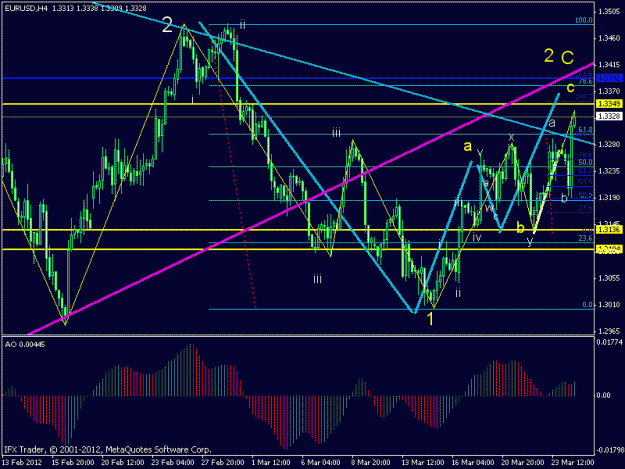This screenshot has width=625, height=469.
Task: Click the 6 Mar 04:00 time label
Action: click(x=320, y=463)
